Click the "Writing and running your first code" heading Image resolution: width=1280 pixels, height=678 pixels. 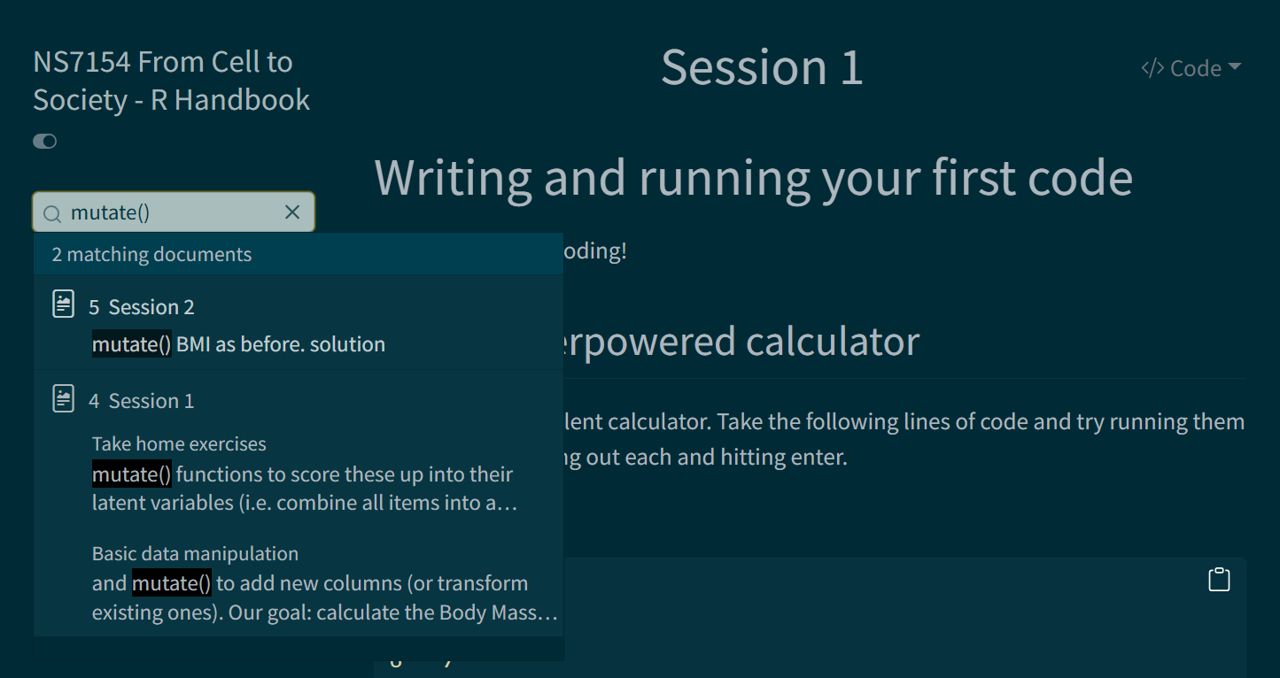point(753,178)
